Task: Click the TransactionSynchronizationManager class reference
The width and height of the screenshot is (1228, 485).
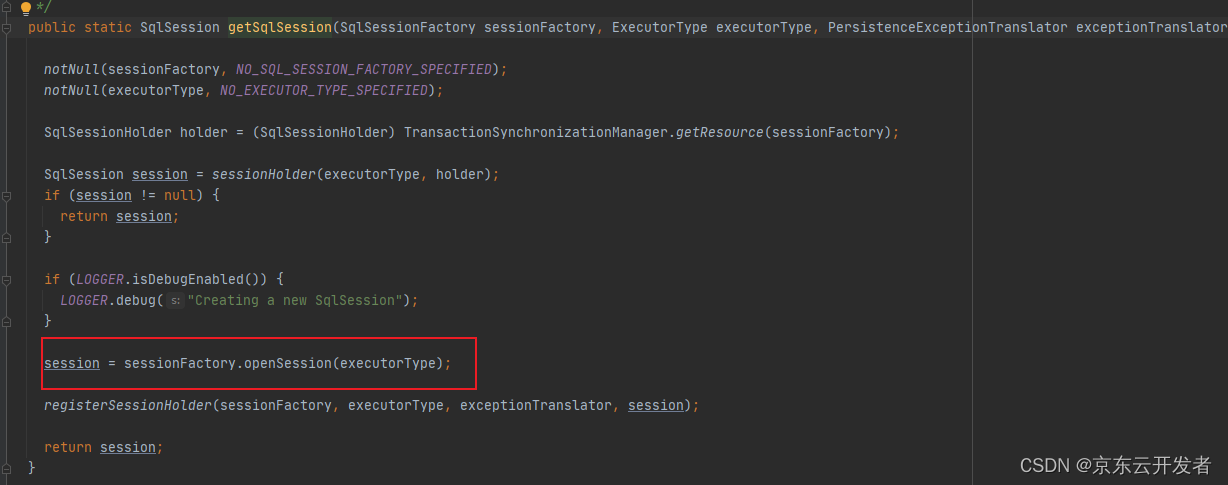Action: pyautogui.click(x=535, y=132)
